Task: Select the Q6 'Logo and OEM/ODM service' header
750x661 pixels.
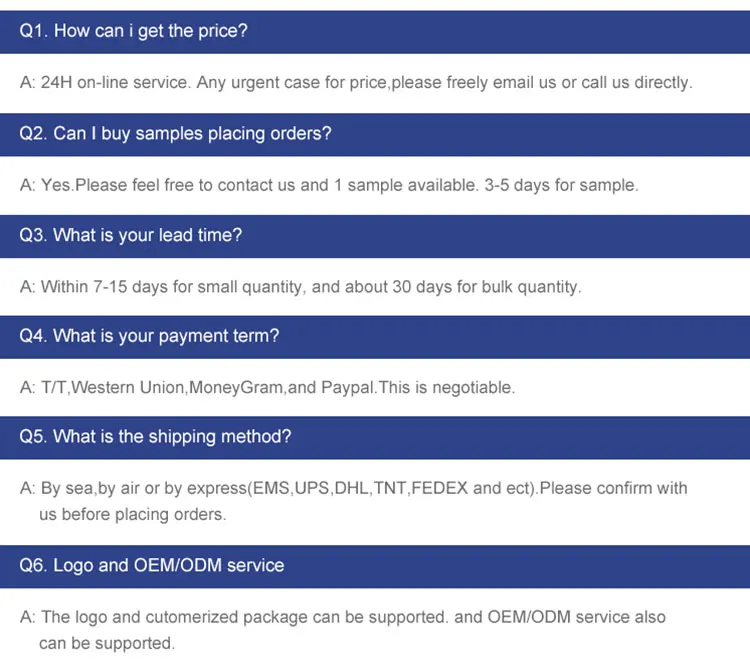Action: tap(374, 566)
